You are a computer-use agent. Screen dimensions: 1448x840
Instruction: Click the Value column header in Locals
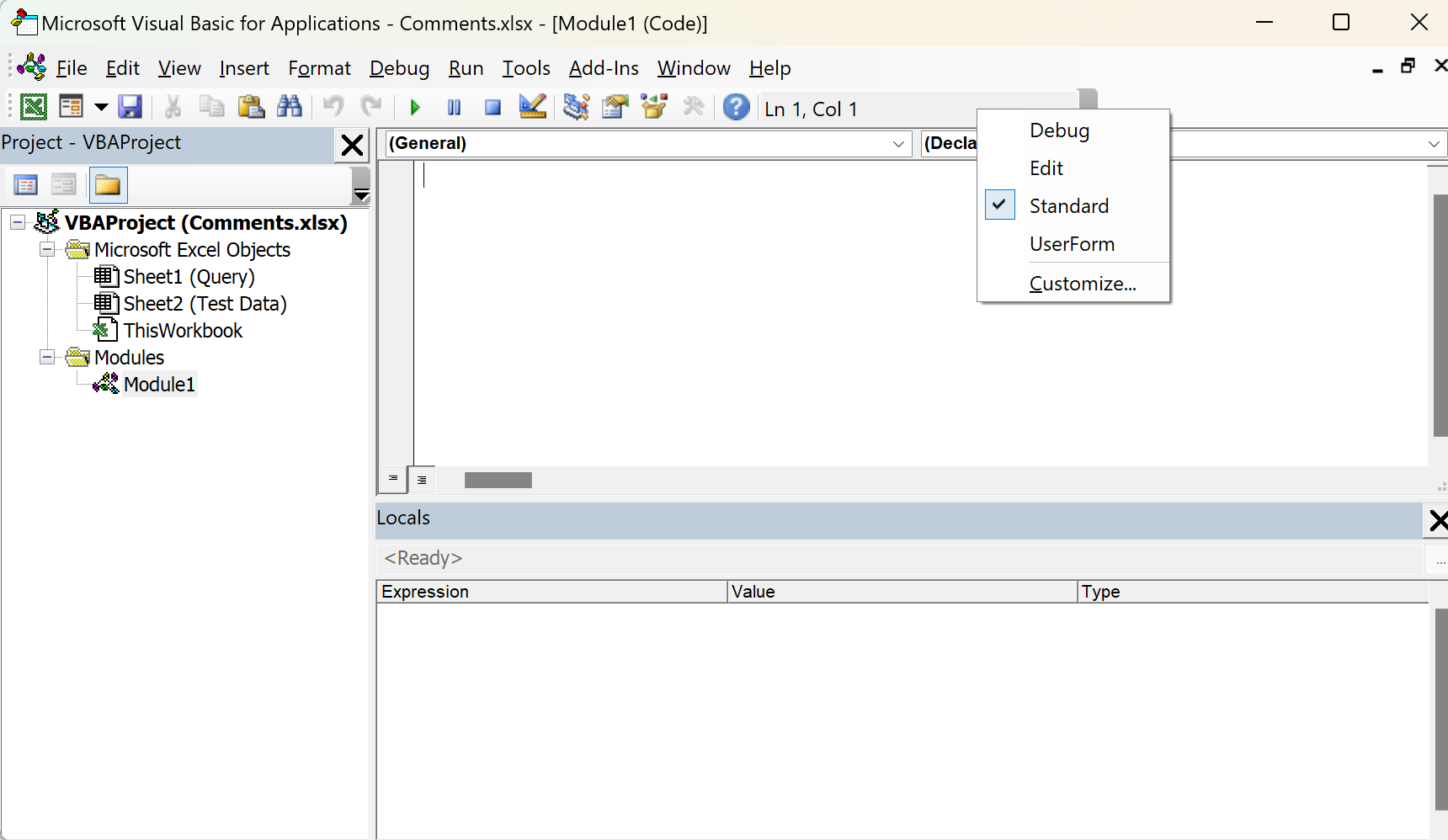point(902,592)
